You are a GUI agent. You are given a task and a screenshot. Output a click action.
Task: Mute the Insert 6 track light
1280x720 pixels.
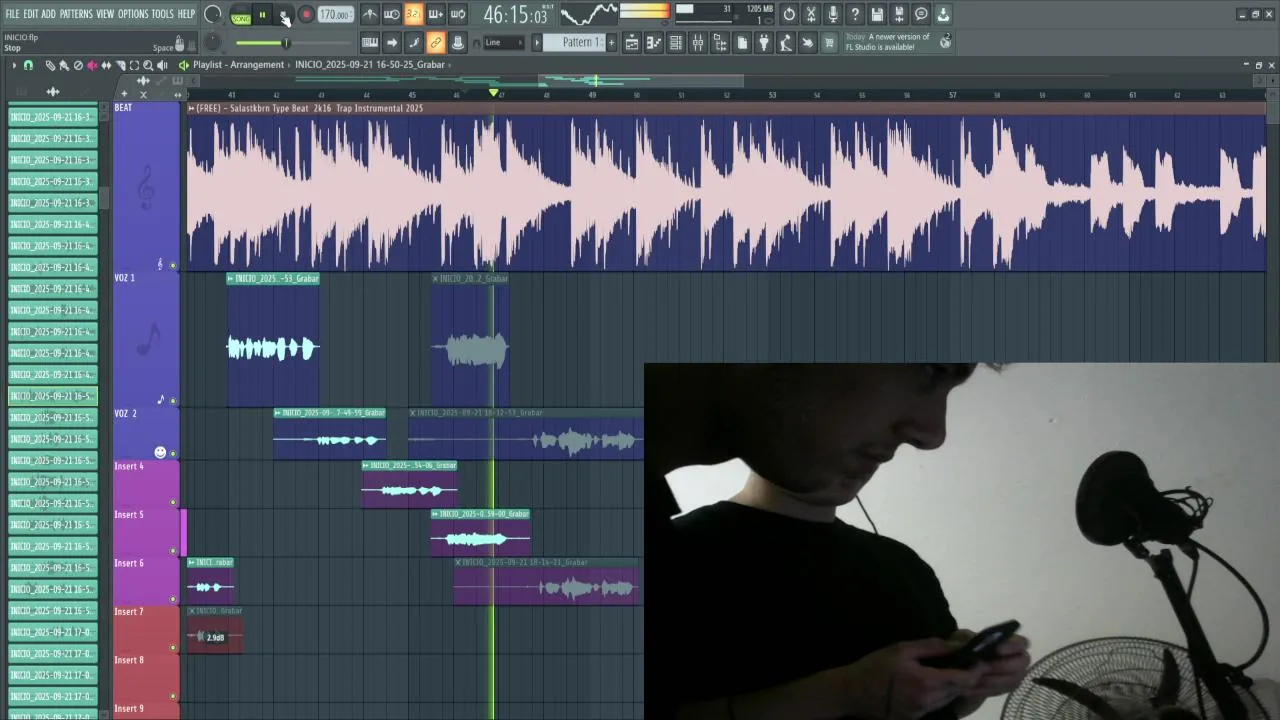pyautogui.click(x=173, y=599)
